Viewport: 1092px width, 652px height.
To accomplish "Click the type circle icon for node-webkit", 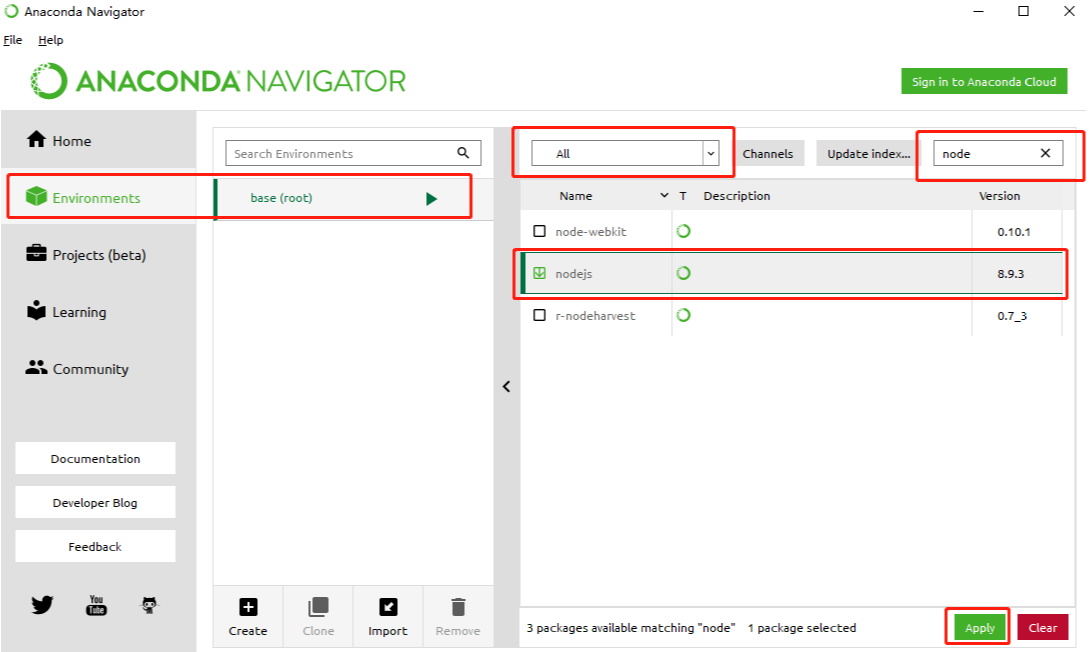I will pyautogui.click(x=684, y=231).
